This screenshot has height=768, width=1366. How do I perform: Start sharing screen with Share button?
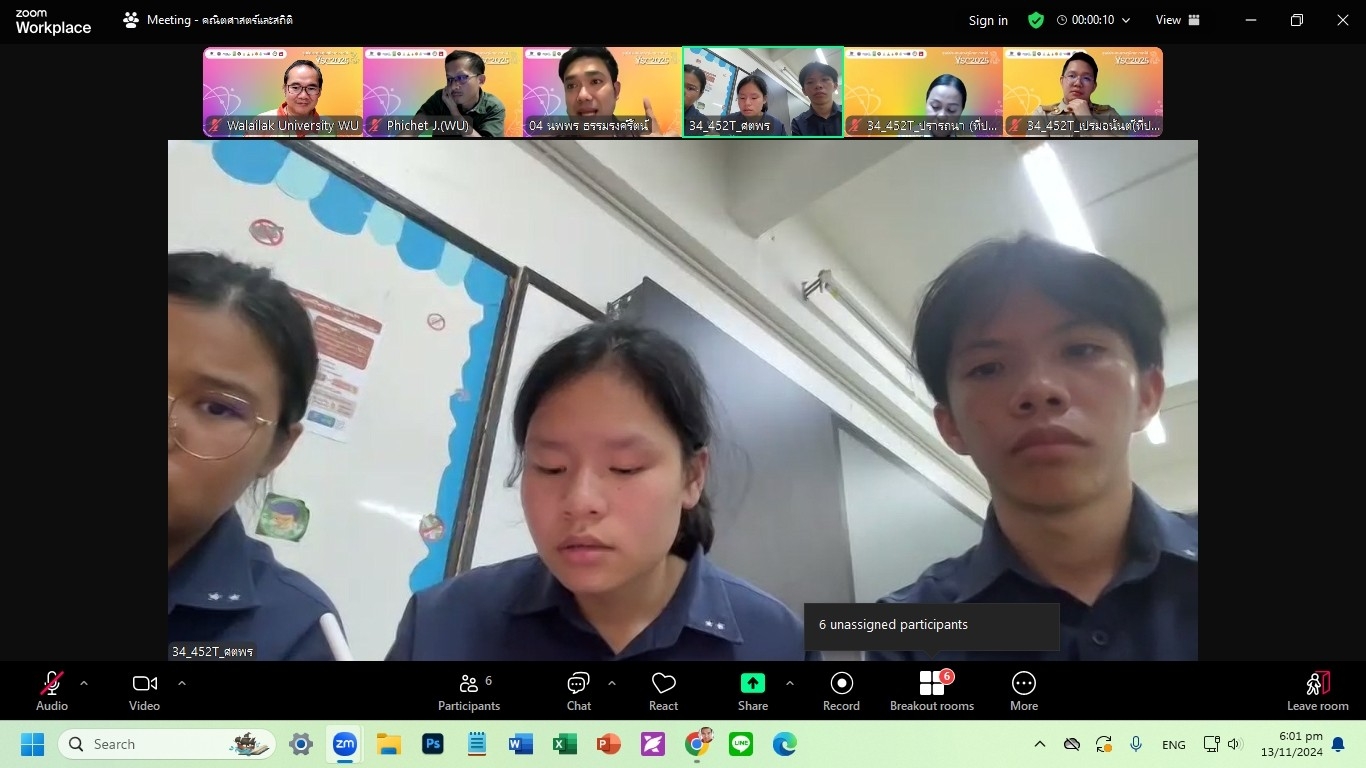[752, 691]
